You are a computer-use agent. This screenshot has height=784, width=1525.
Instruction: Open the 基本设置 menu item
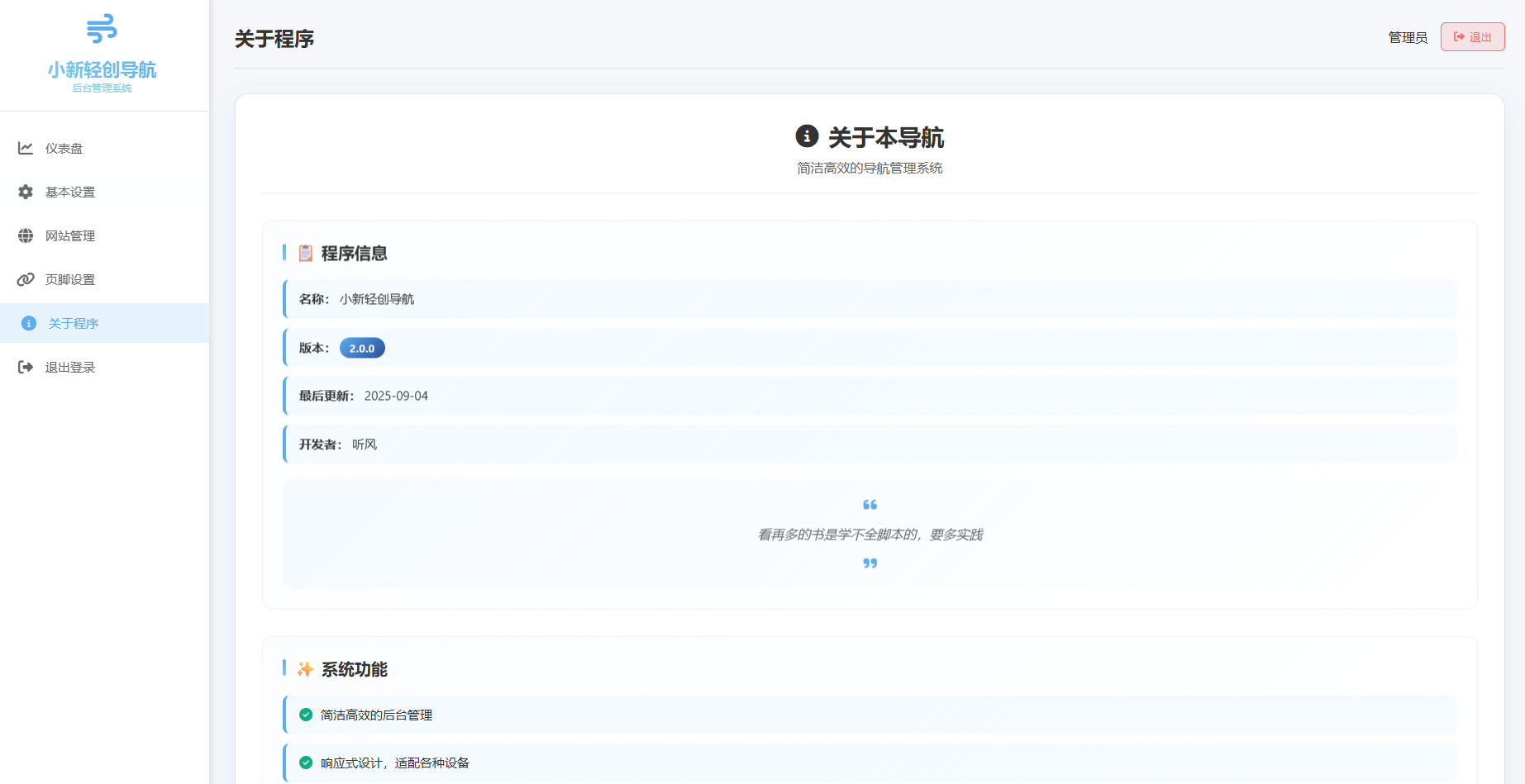(104, 192)
